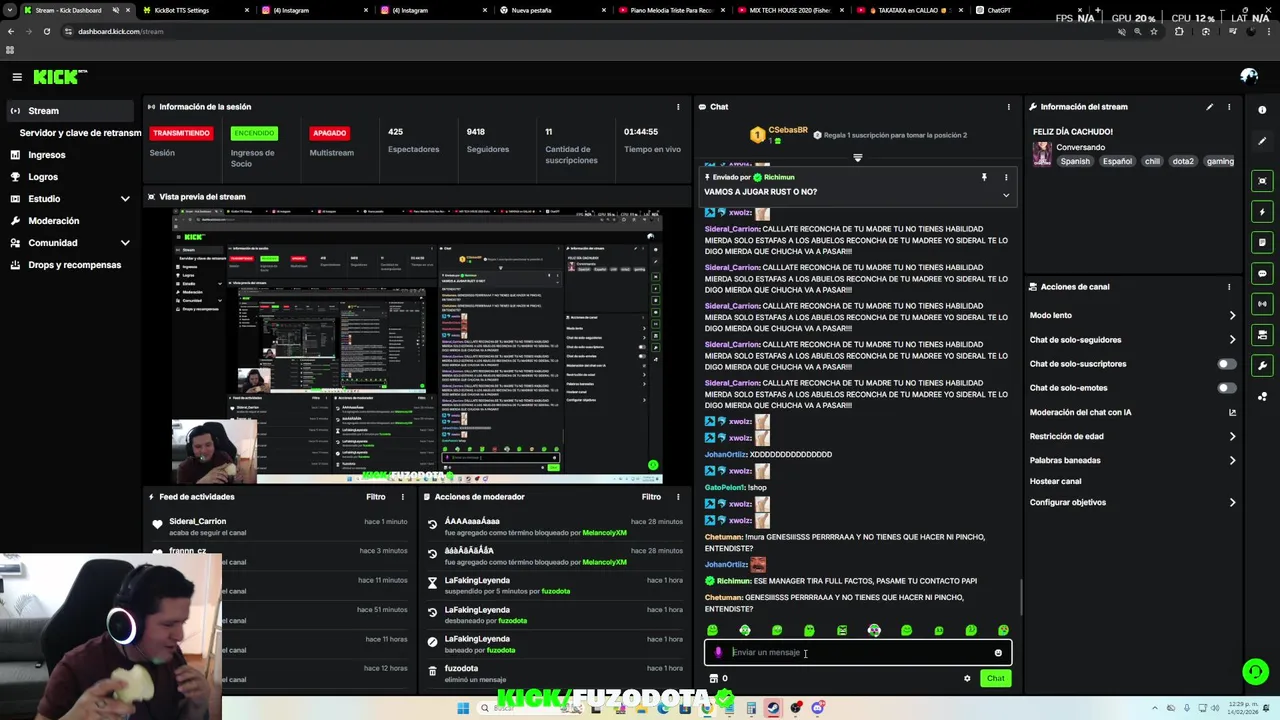Click the chat panel scrollbar
The height and width of the screenshot is (720, 1280).
click(x=1020, y=598)
